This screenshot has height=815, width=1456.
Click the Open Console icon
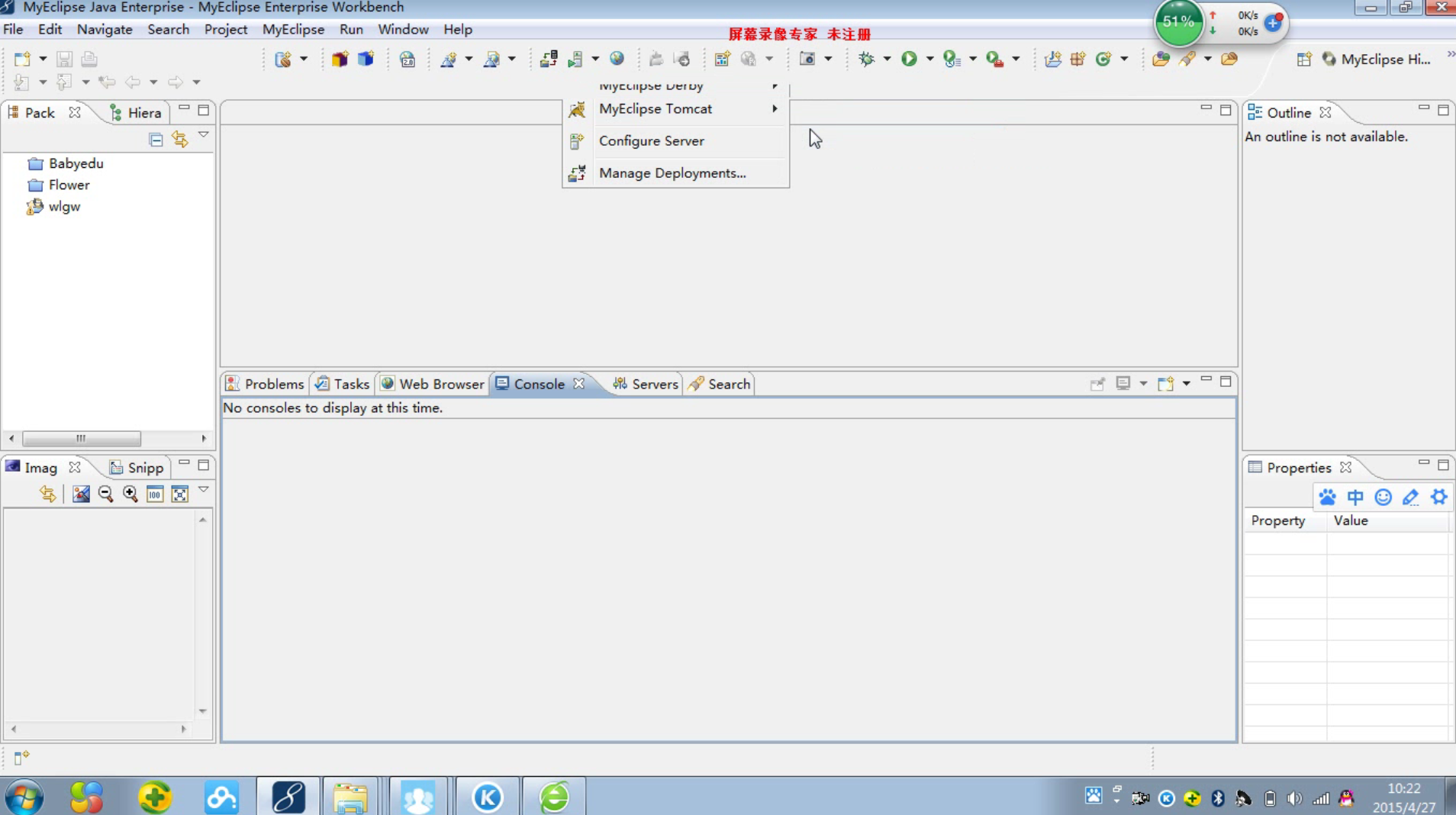pos(1165,384)
